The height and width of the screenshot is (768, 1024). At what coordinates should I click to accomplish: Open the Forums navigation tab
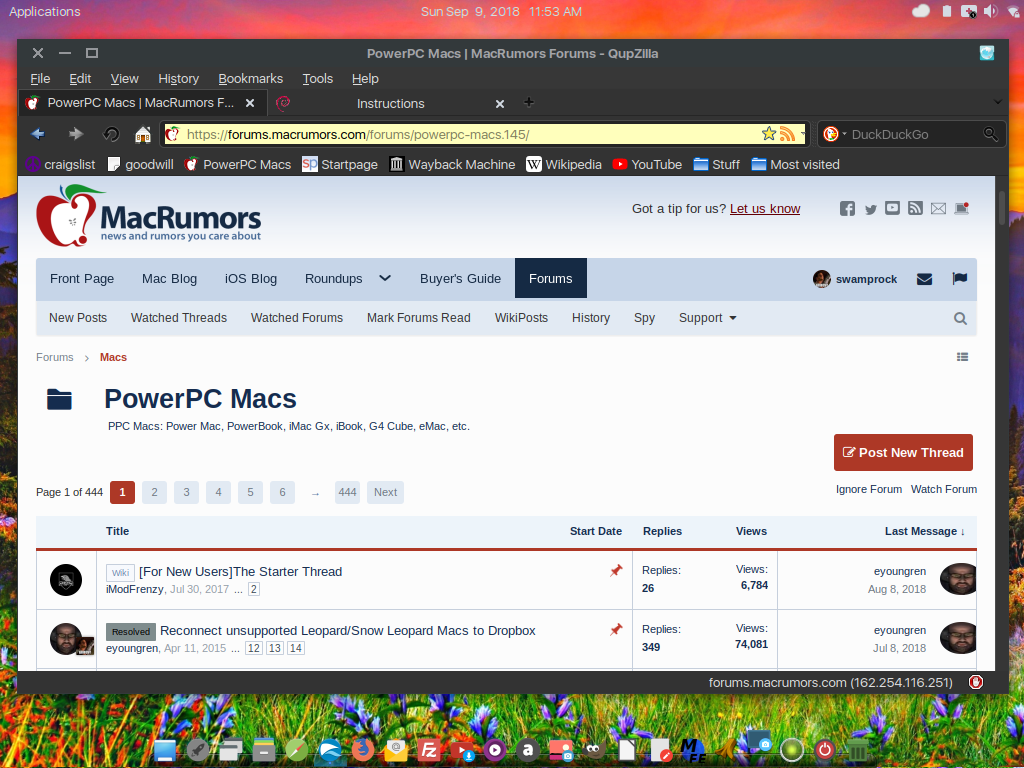tap(551, 278)
